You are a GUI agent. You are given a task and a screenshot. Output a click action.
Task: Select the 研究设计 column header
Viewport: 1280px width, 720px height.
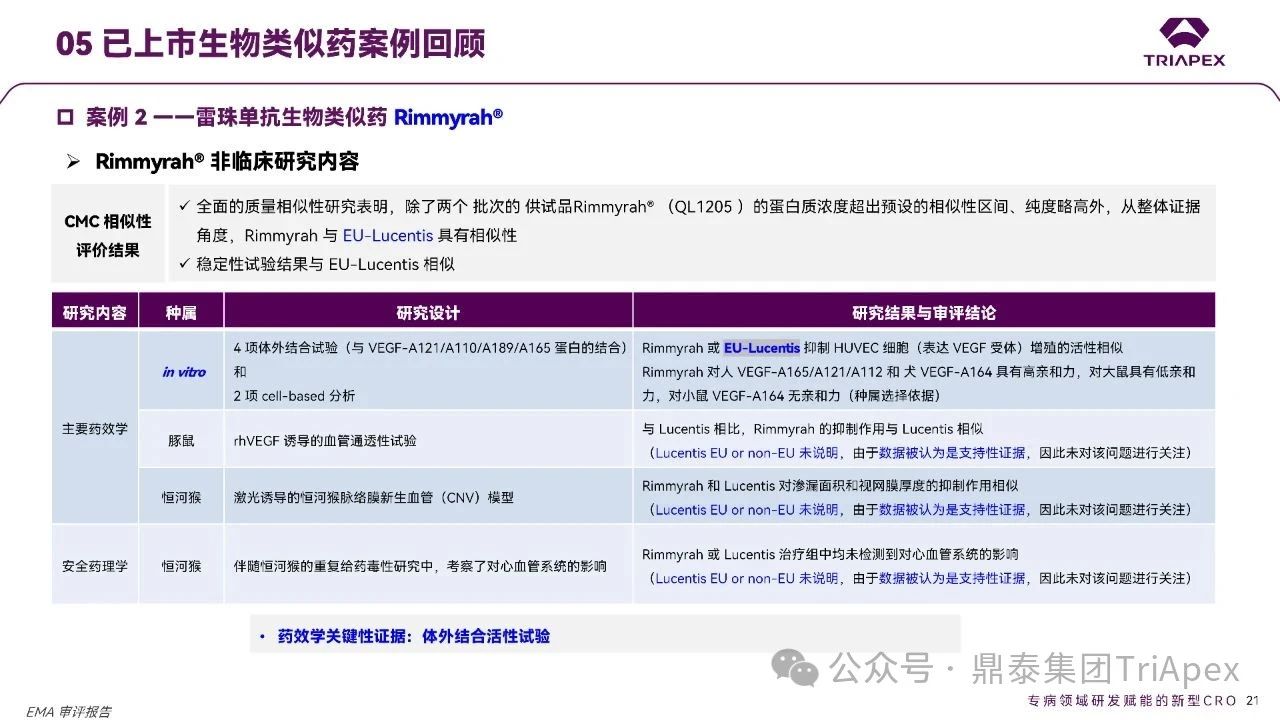[428, 312]
